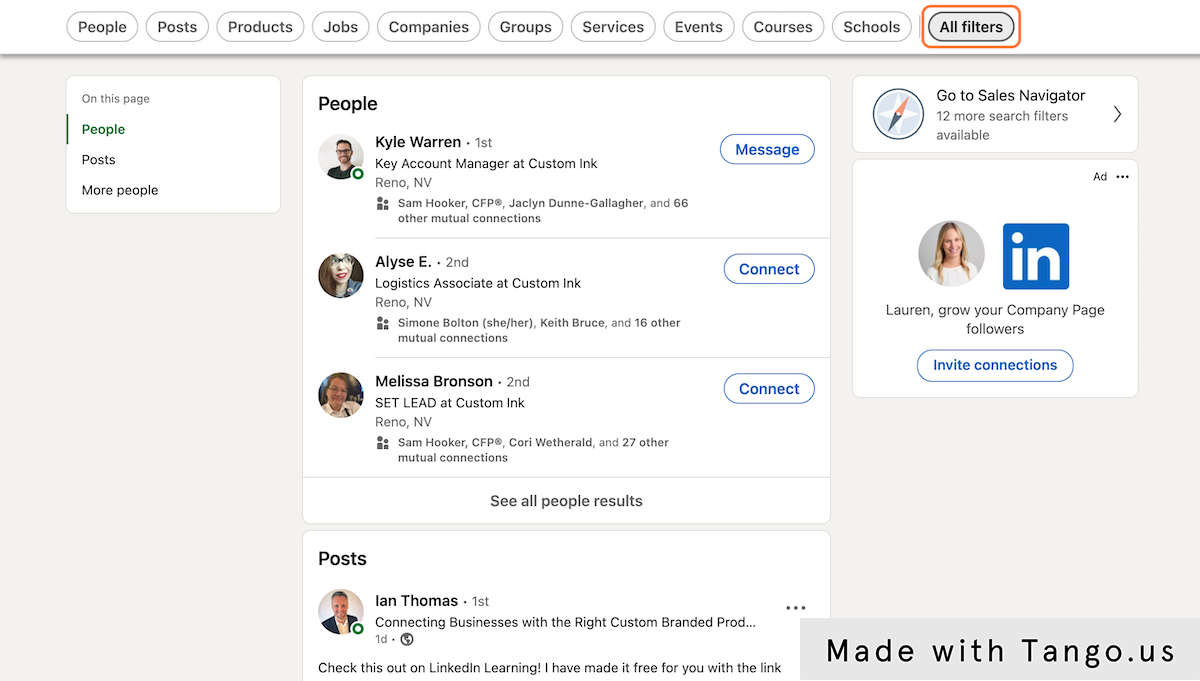Click the globe visibility icon on Ian Thomas post

(x=407, y=639)
